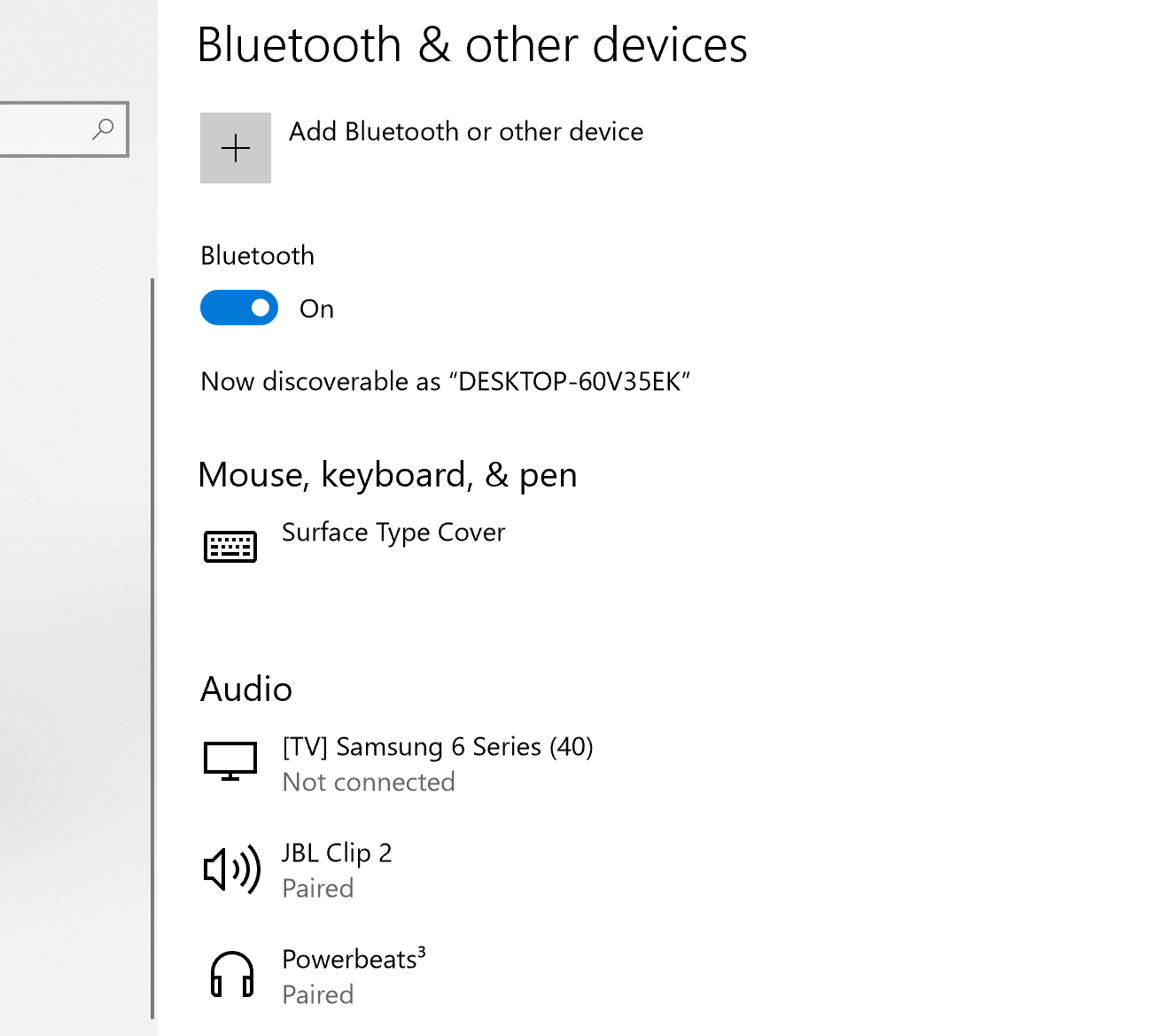The image size is (1175, 1036).
Task: Select the Surface Type Cover device name
Action: tap(393, 533)
